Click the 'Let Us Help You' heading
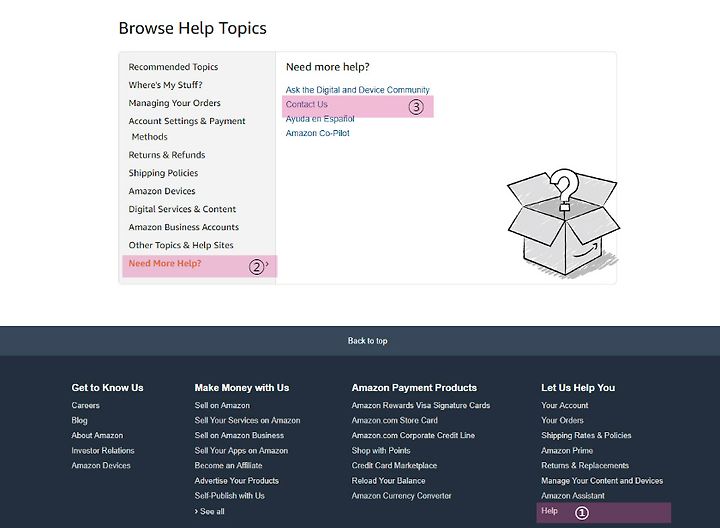 coord(578,388)
